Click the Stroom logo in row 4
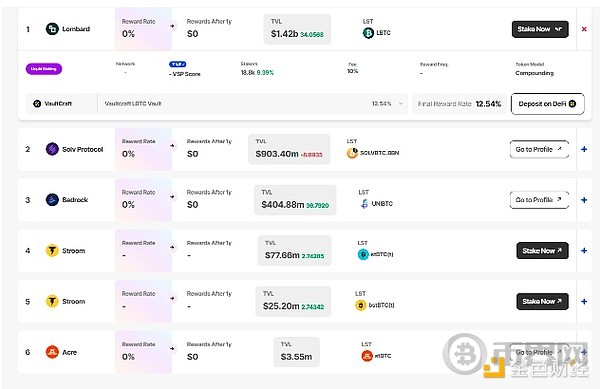Image resolution: width=600 pixels, height=389 pixels. (x=52, y=251)
